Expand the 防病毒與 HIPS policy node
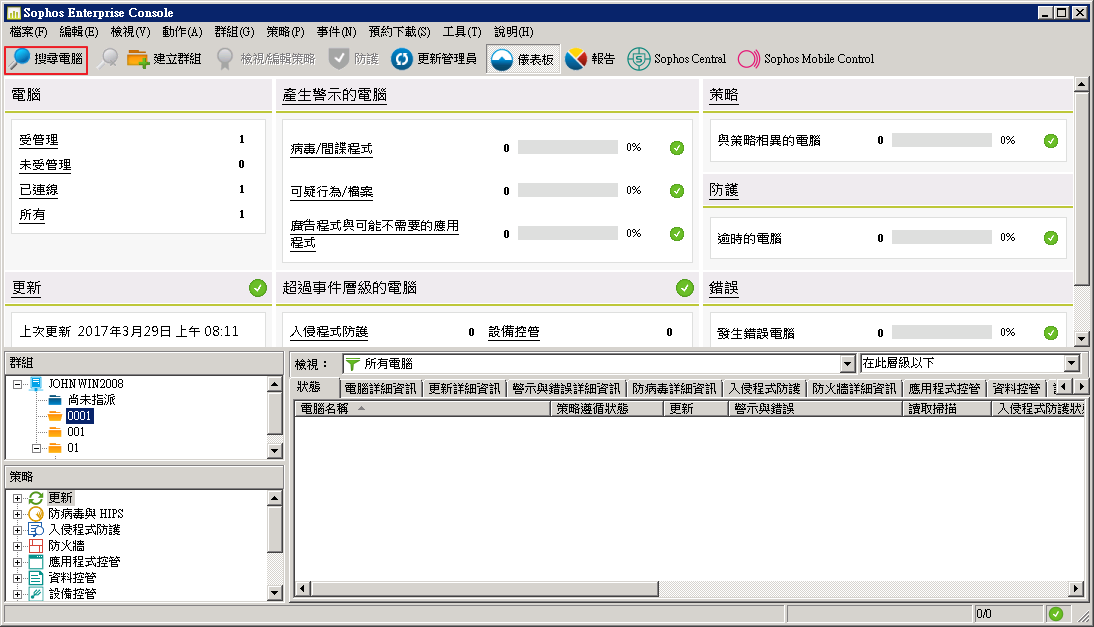The width and height of the screenshot is (1094, 627). 17,515
